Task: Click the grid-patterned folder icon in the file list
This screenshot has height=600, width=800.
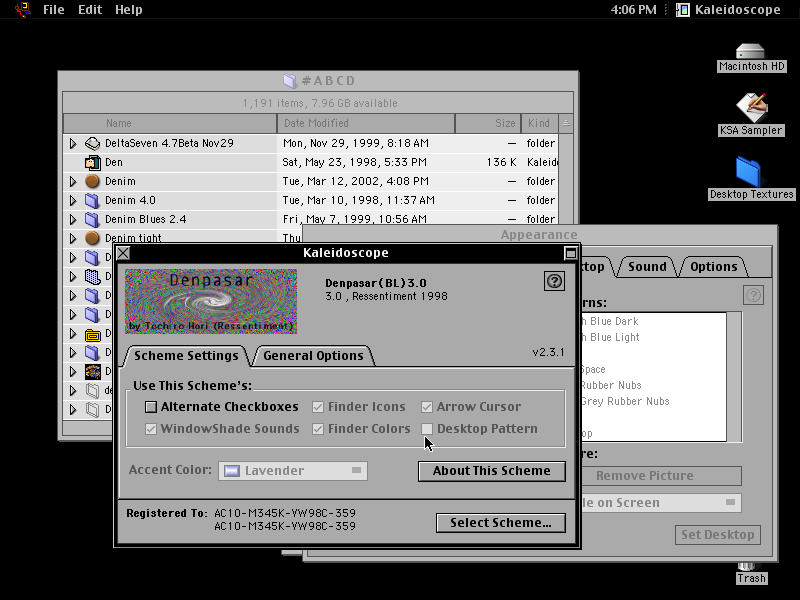Action: coord(92,277)
